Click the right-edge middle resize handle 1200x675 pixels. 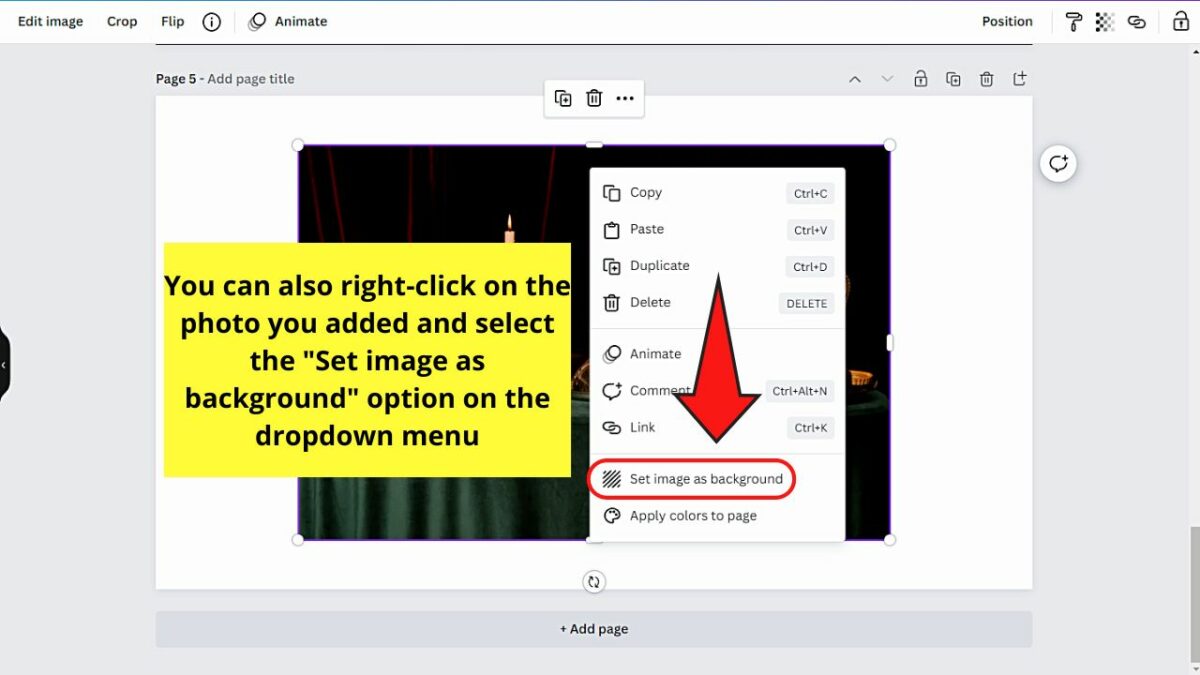click(890, 343)
